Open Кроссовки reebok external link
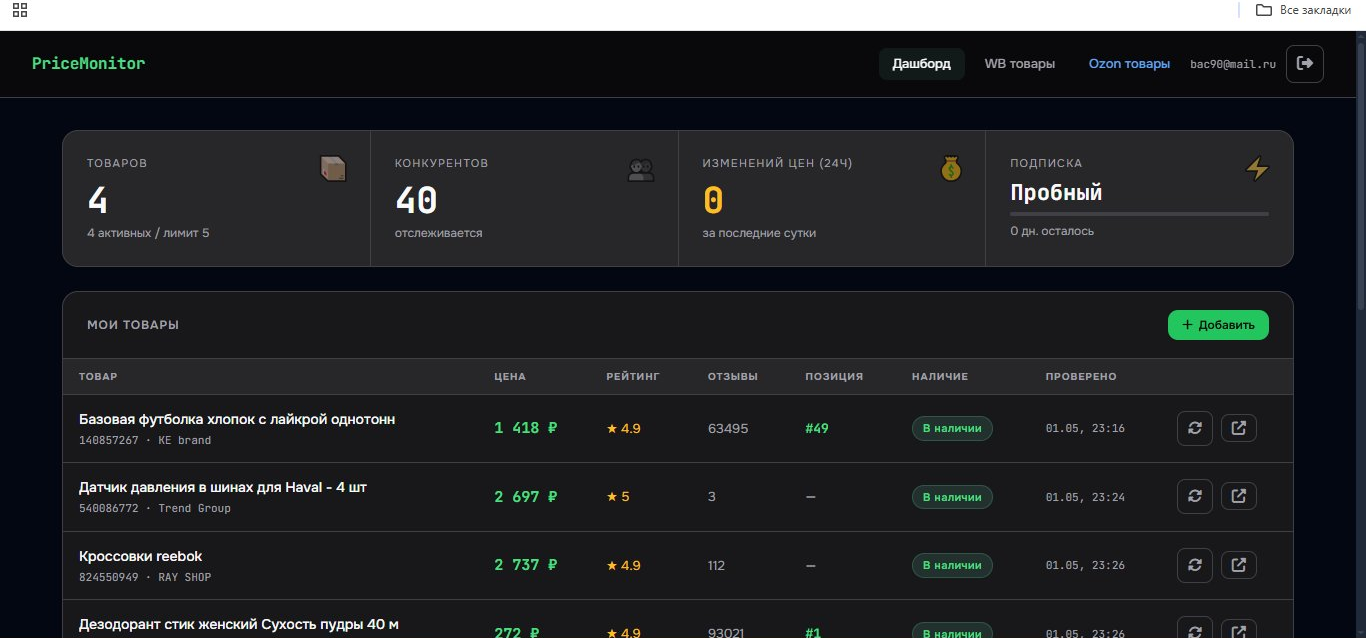The width and height of the screenshot is (1366, 638). 1239,565
